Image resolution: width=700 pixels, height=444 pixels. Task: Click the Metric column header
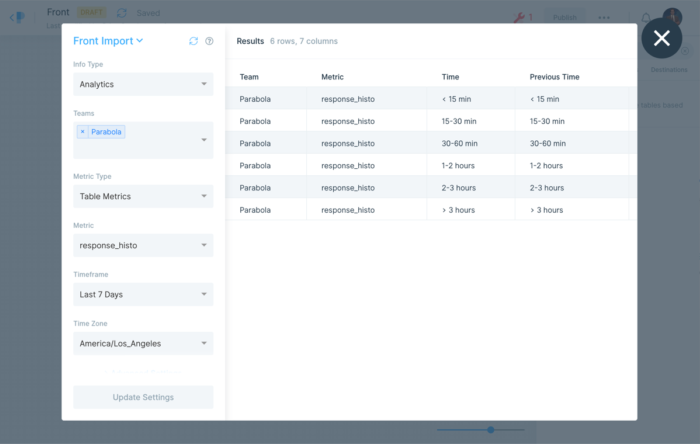[333, 77]
